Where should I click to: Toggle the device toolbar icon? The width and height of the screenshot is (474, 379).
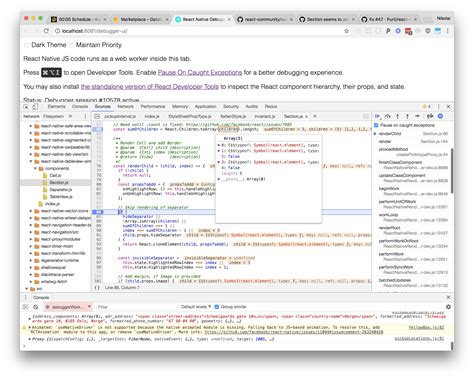coord(35,107)
